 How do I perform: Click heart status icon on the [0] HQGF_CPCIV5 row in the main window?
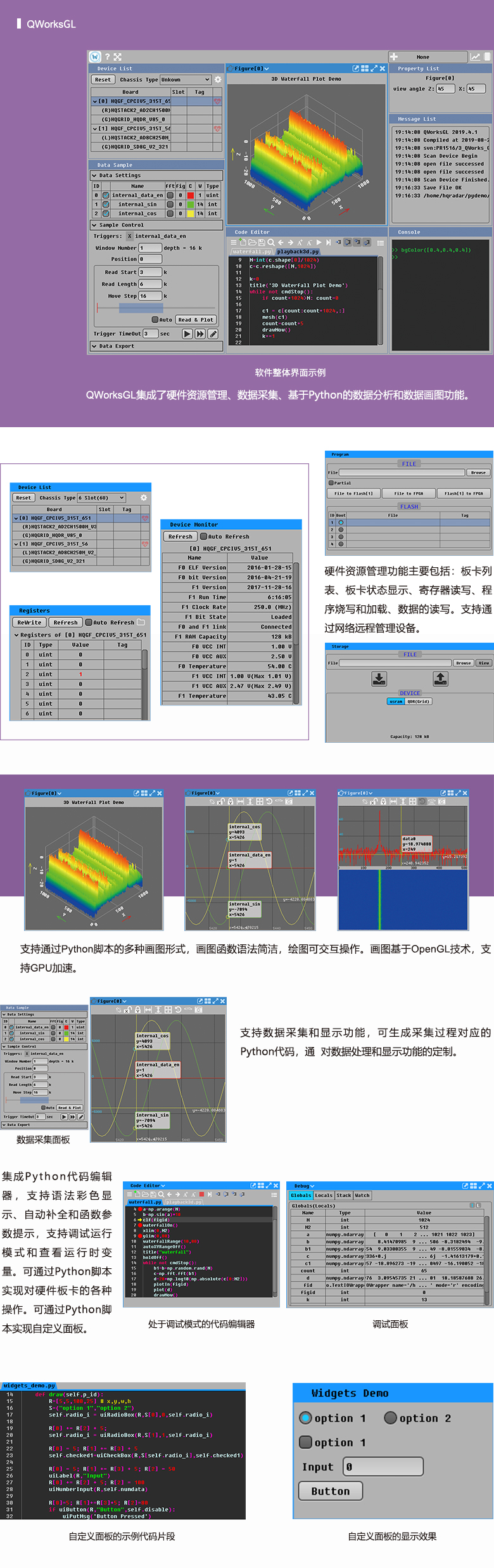click(x=218, y=101)
